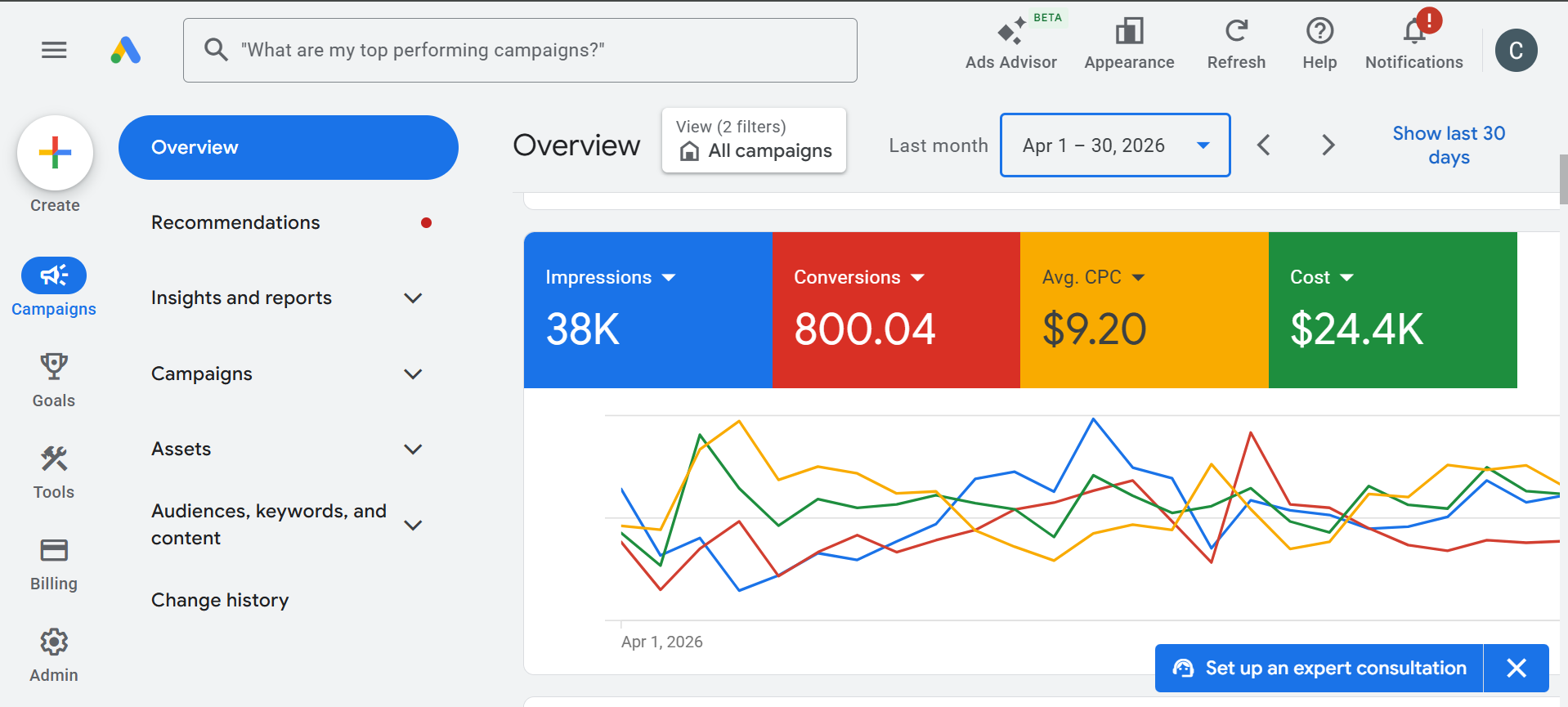Open Billing section

click(x=54, y=564)
